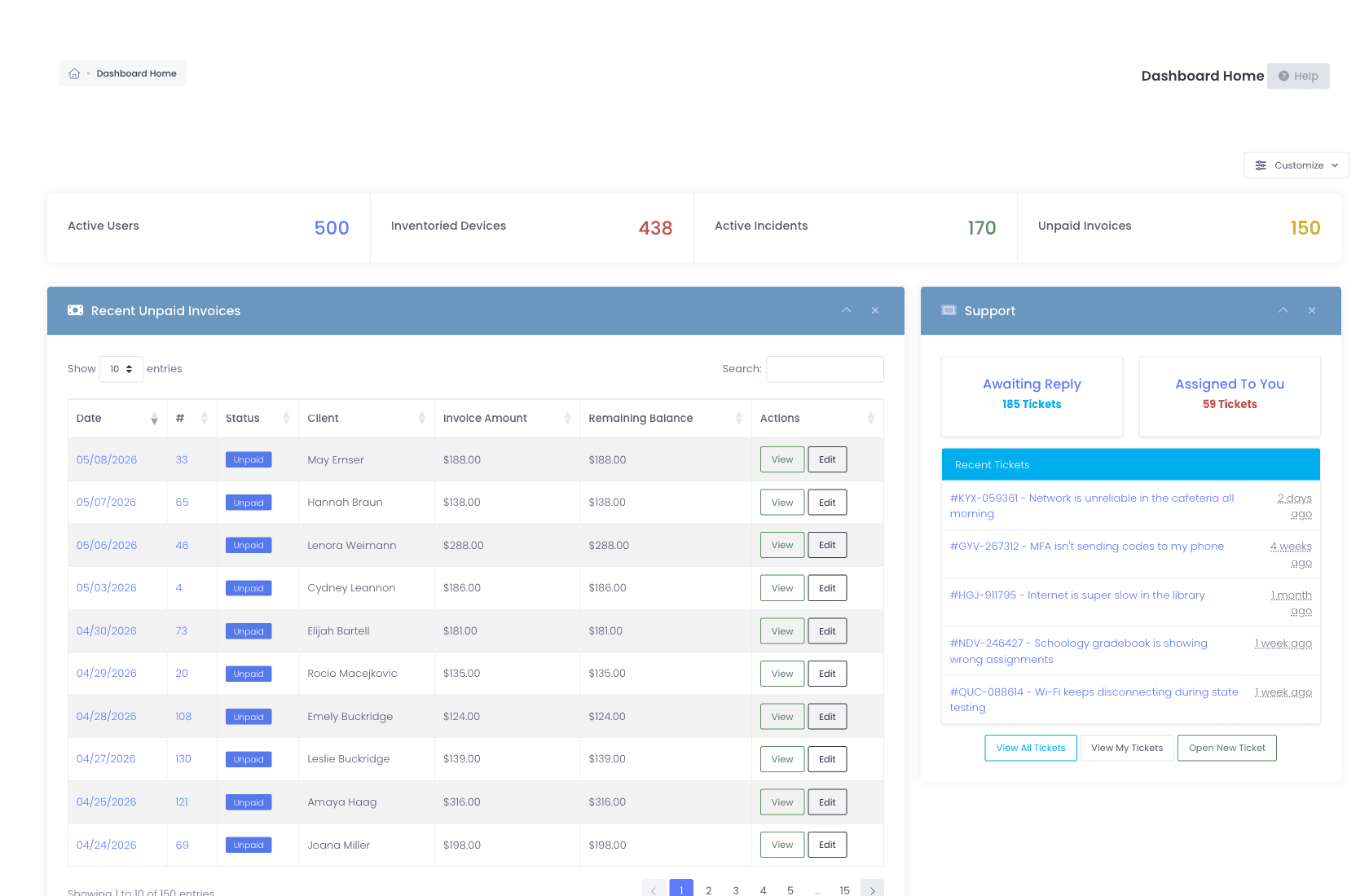The image size is (1369, 896).
Task: Click client name Amaya Haag
Action: coord(342,802)
